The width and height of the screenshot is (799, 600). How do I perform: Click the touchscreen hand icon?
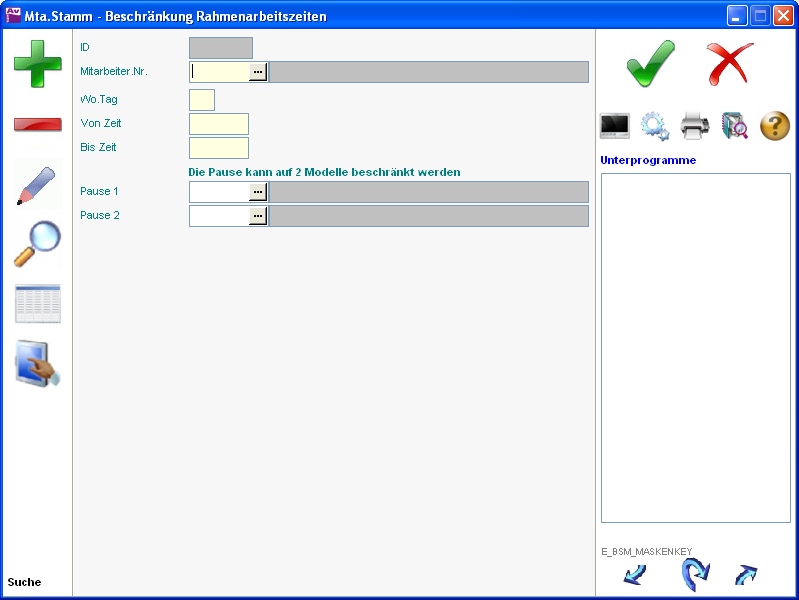37,363
